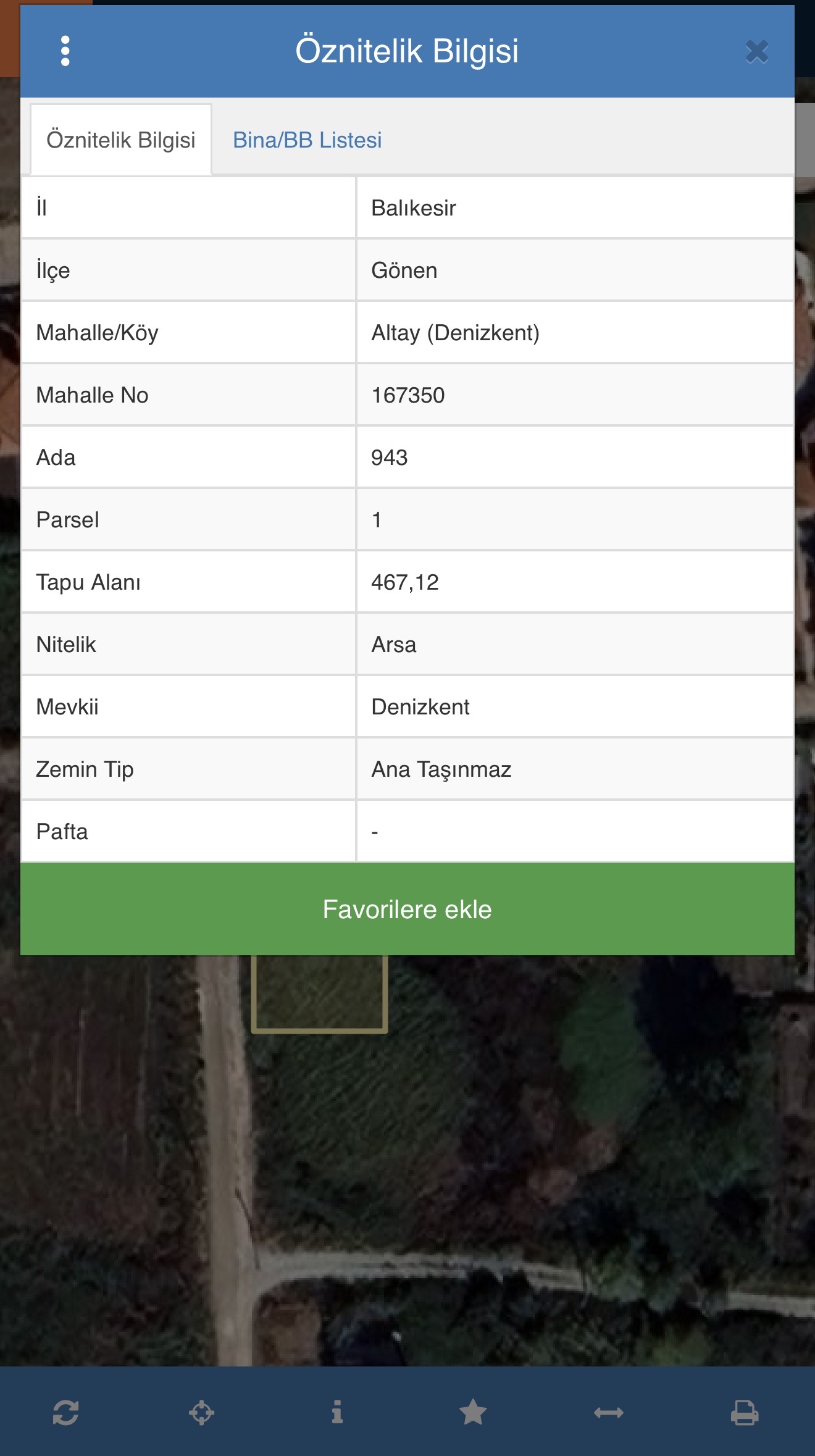Open the info icon in bottom toolbar
Screen dimensions: 815x1456
[x=337, y=1412]
